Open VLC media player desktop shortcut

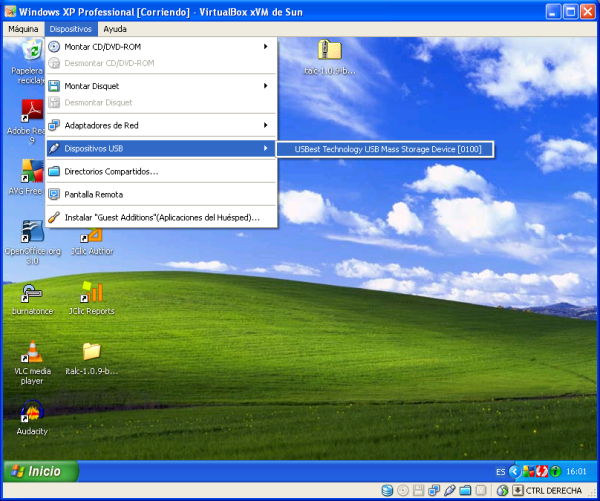point(31,362)
